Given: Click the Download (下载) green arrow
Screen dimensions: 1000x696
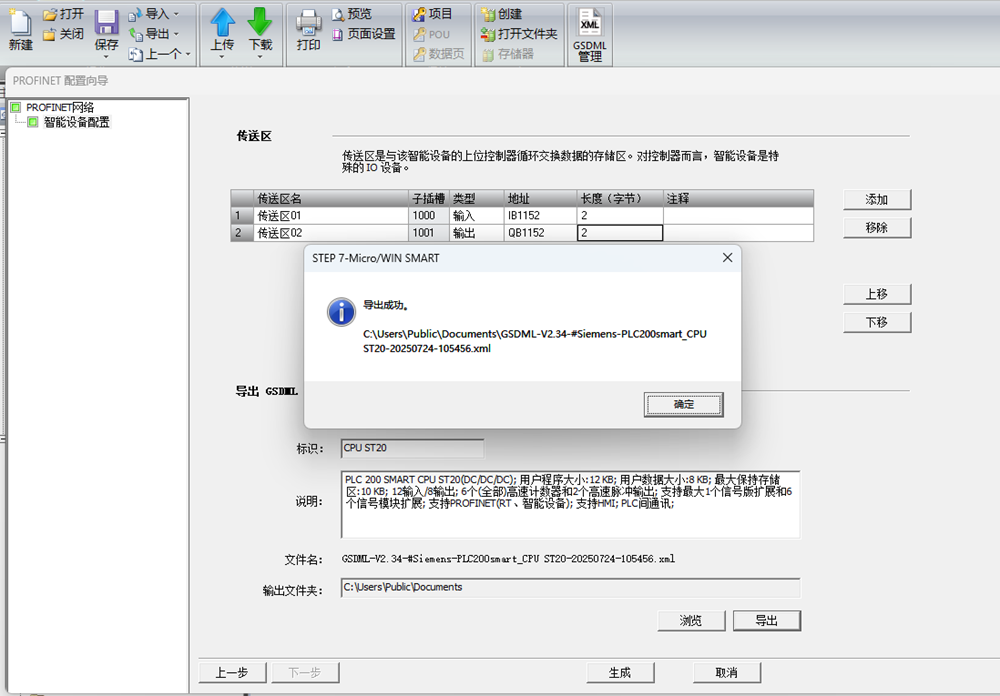Looking at the screenshot, I should pyautogui.click(x=260, y=22).
